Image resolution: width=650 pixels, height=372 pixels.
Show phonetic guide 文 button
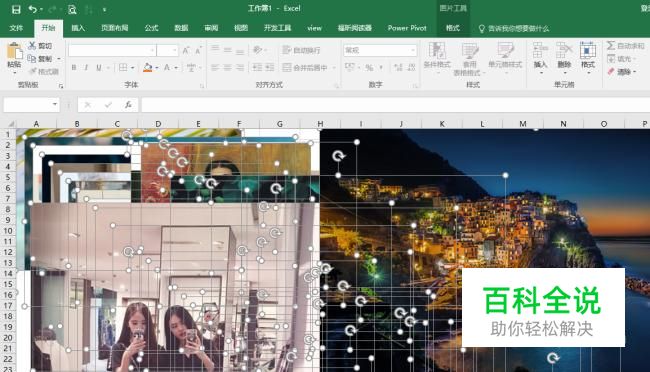click(x=191, y=67)
